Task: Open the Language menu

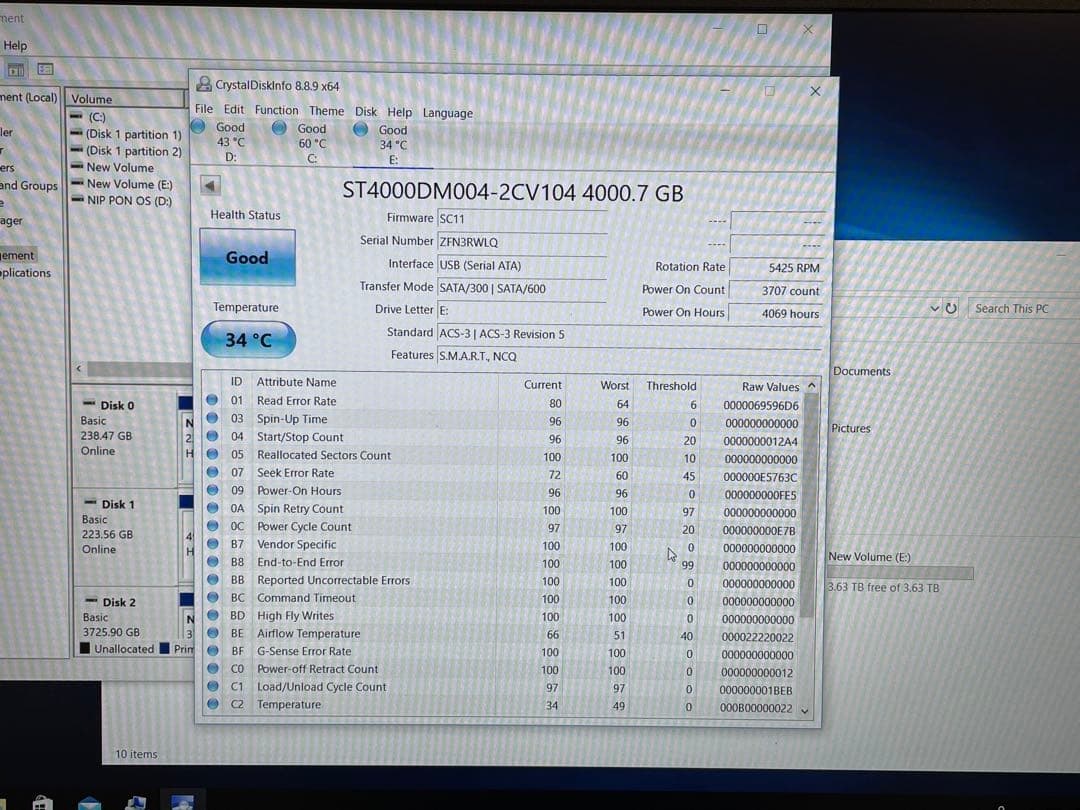Action: click(x=448, y=113)
